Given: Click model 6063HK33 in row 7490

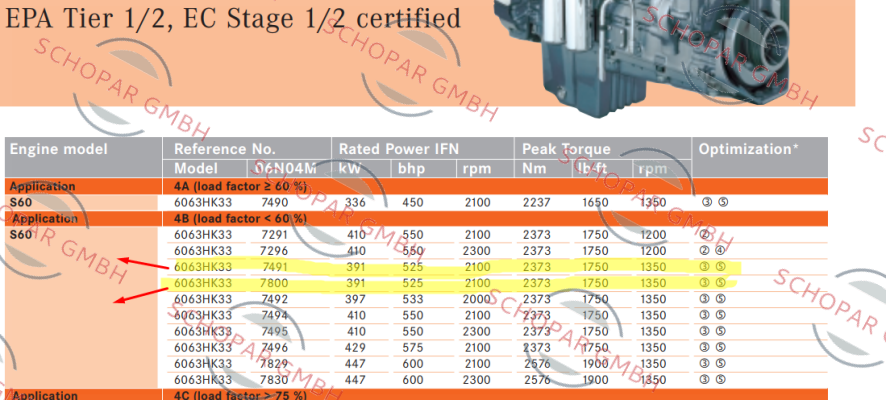Looking at the screenshot, I should coord(203,202).
